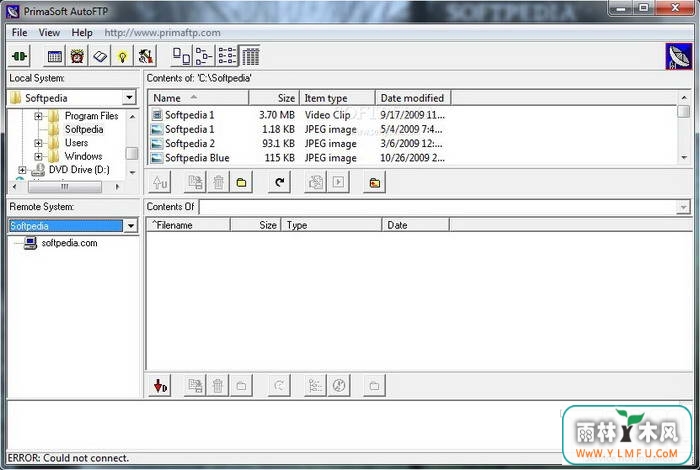Sort local files by Item type column

(337, 98)
